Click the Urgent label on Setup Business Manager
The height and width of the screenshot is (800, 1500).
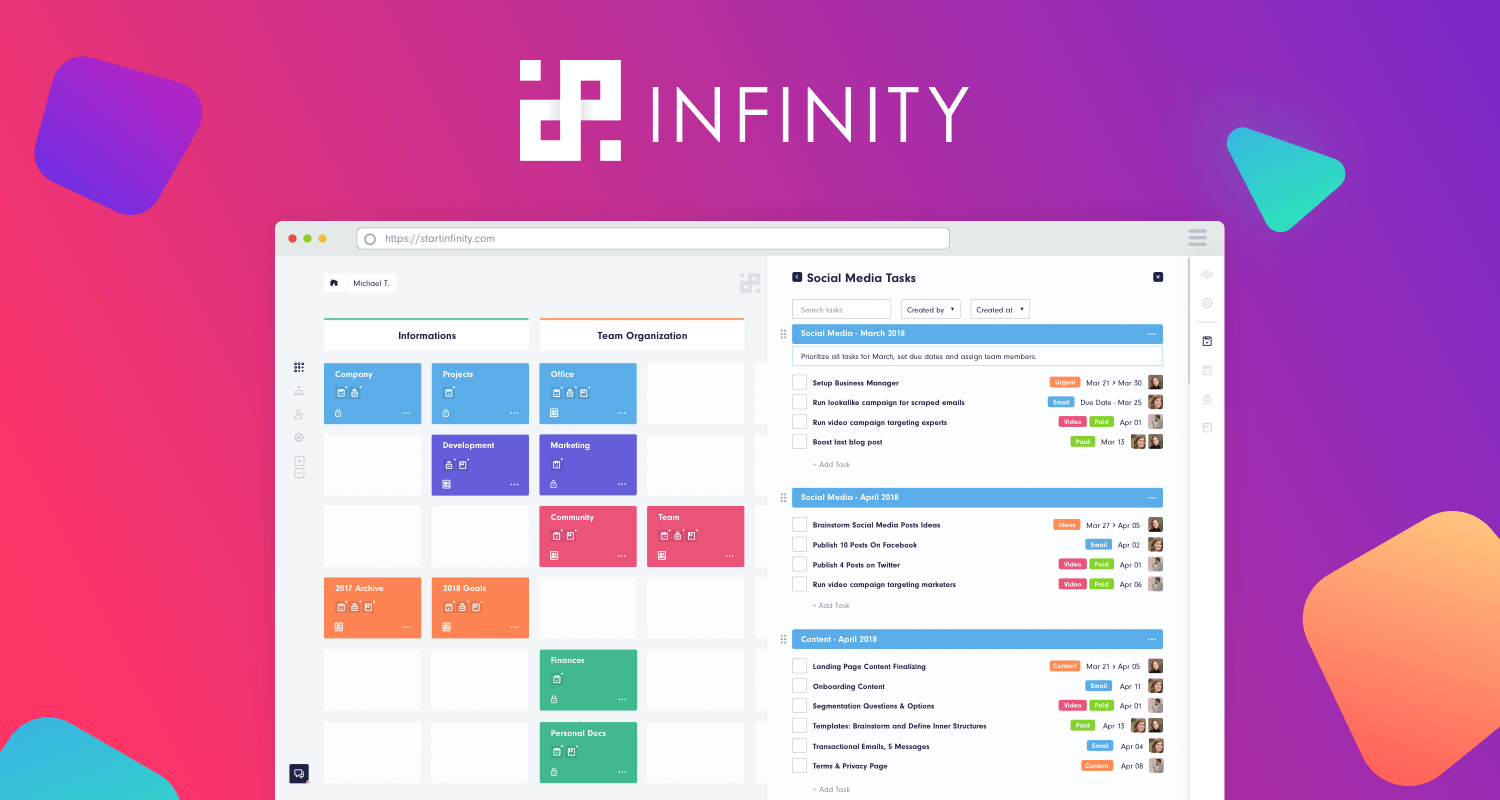point(1065,382)
